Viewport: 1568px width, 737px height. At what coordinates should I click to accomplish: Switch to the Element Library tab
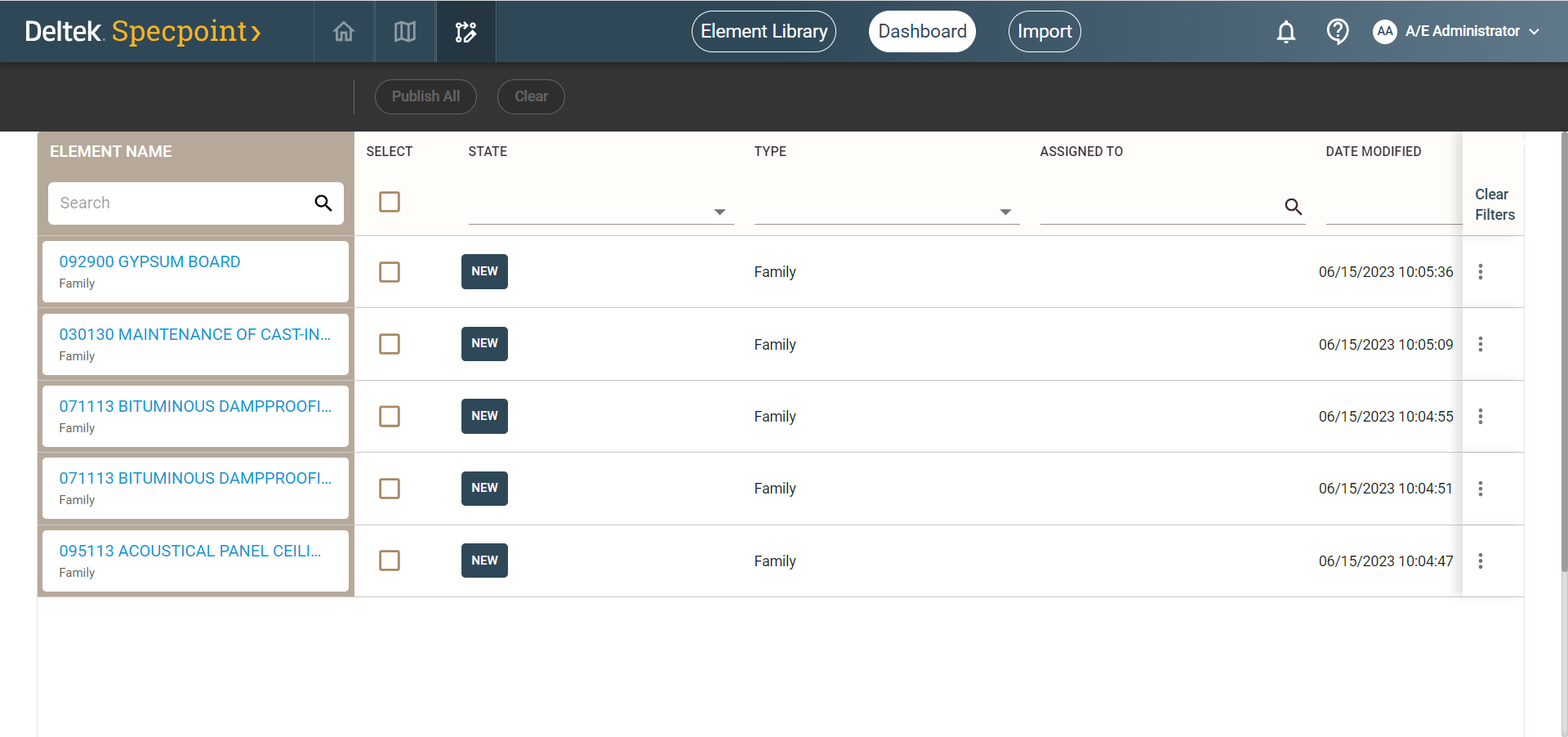[x=764, y=32]
